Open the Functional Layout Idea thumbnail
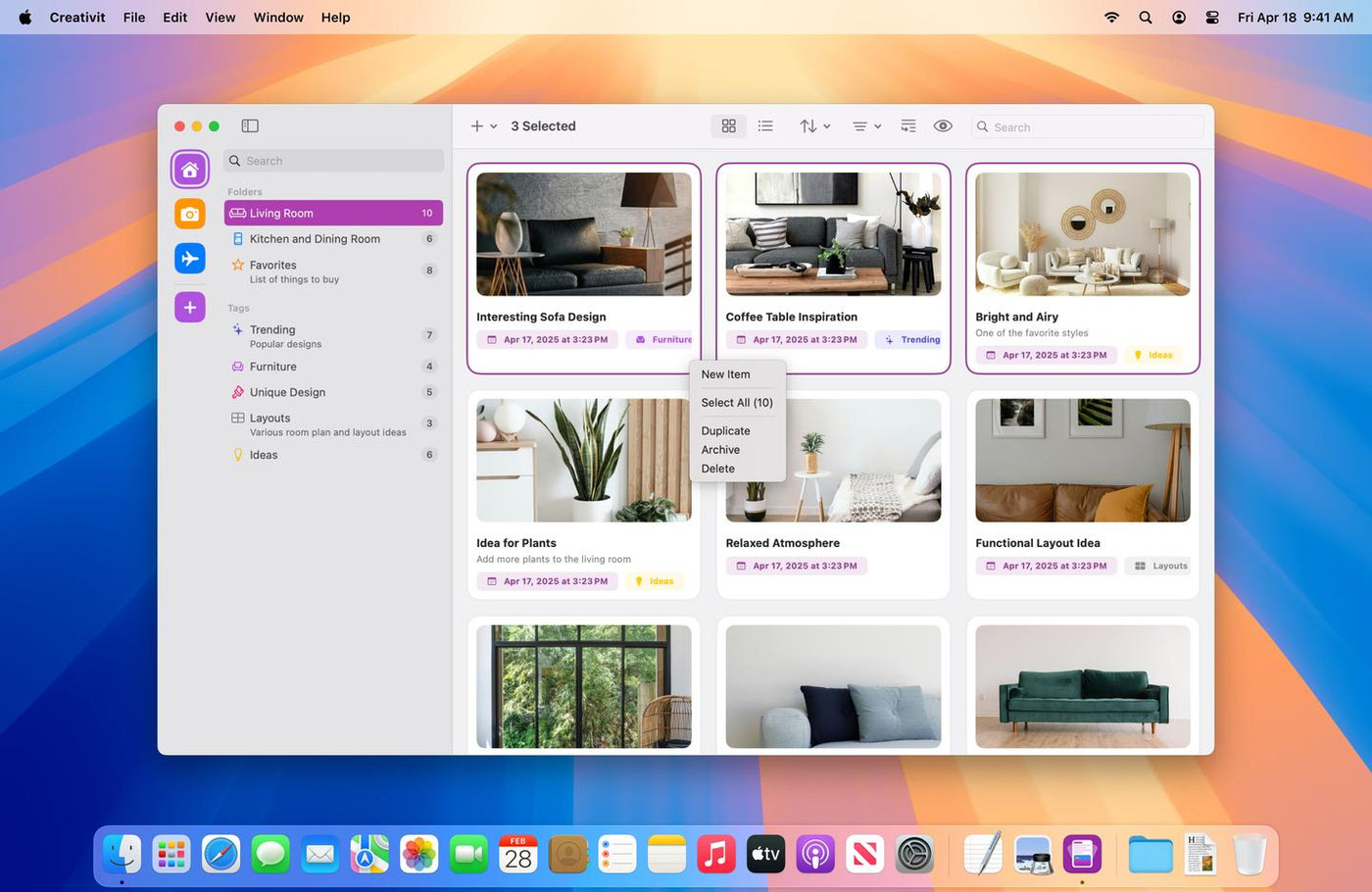Image resolution: width=1372 pixels, height=892 pixels. tap(1083, 460)
